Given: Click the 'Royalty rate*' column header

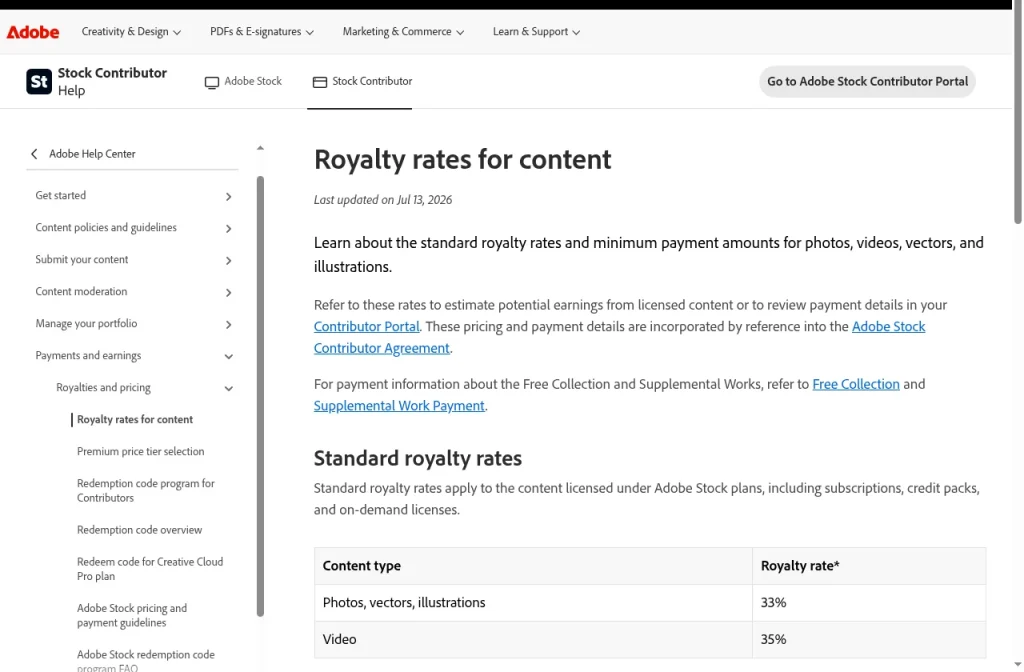Looking at the screenshot, I should click(x=869, y=566).
